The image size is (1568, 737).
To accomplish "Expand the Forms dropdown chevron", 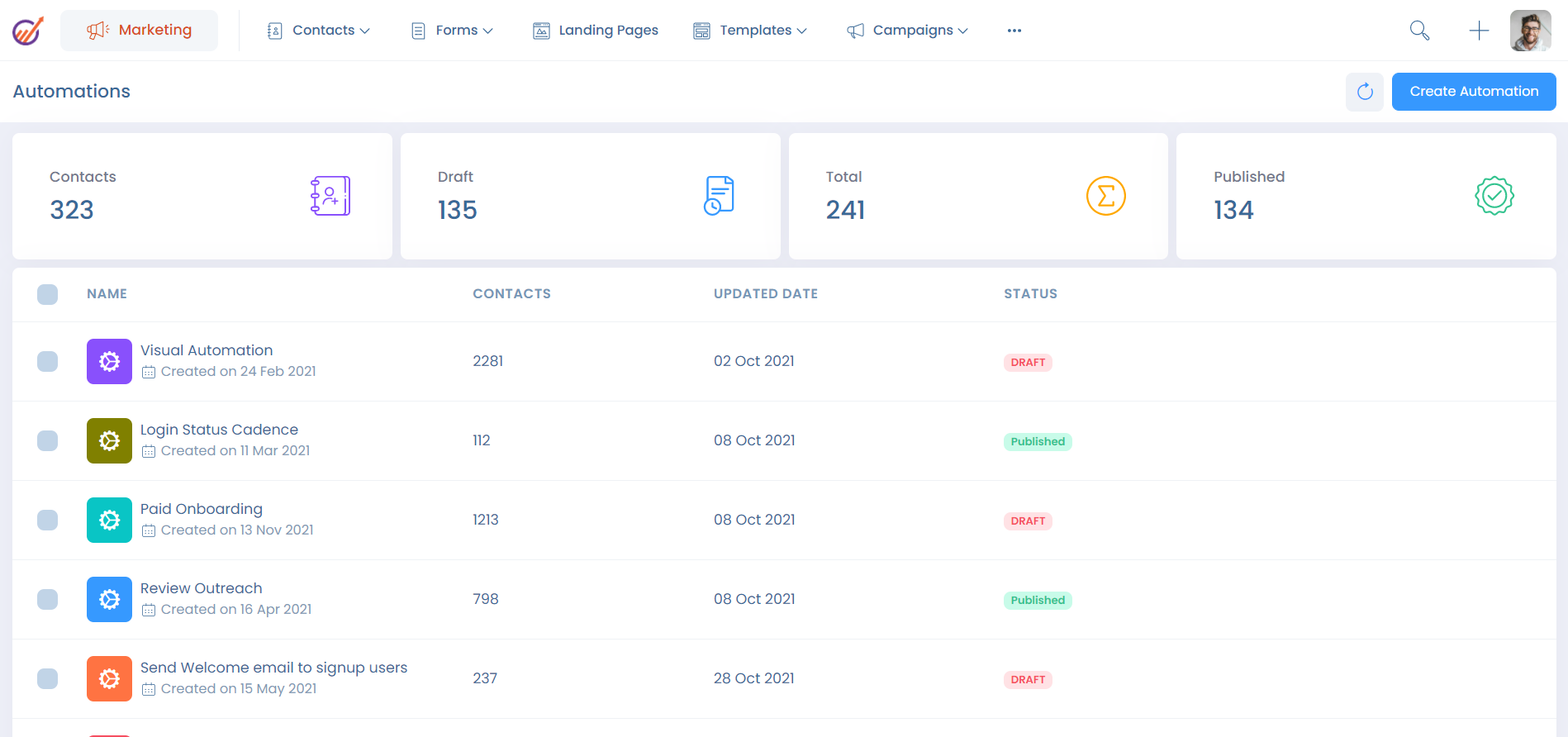I will (x=487, y=31).
